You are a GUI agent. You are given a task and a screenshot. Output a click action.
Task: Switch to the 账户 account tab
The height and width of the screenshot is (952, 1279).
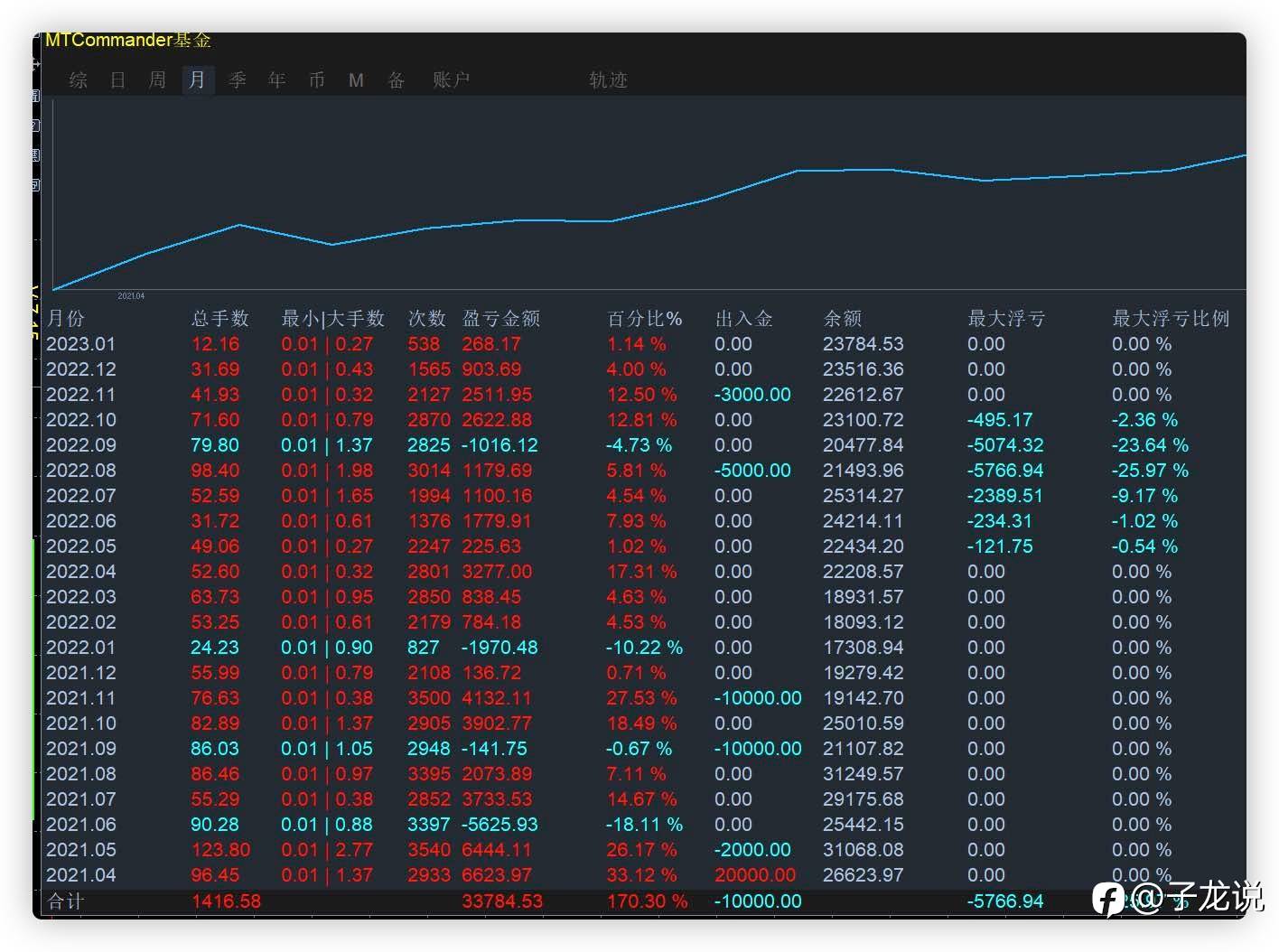[x=451, y=80]
